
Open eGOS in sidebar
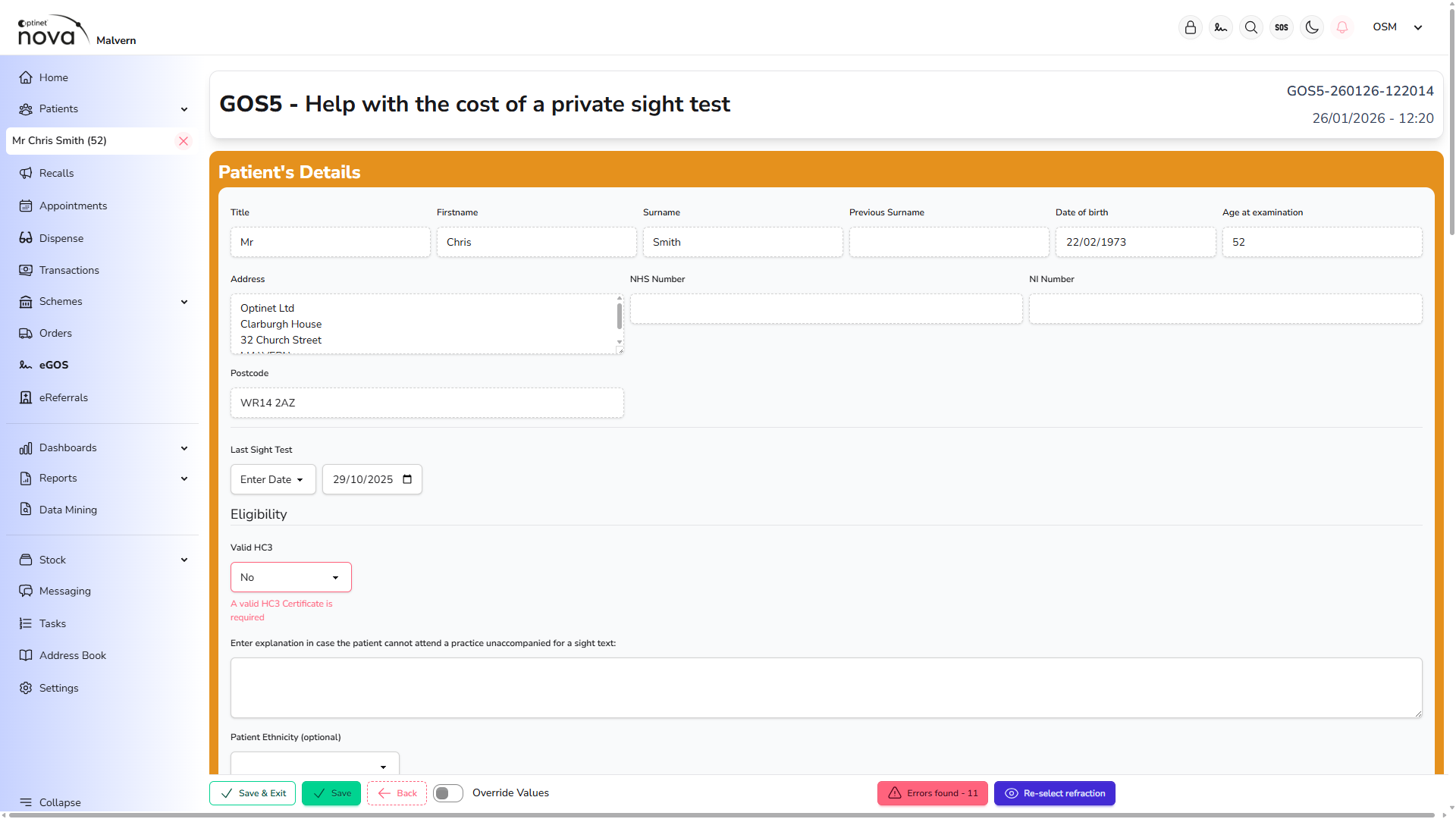(x=54, y=365)
